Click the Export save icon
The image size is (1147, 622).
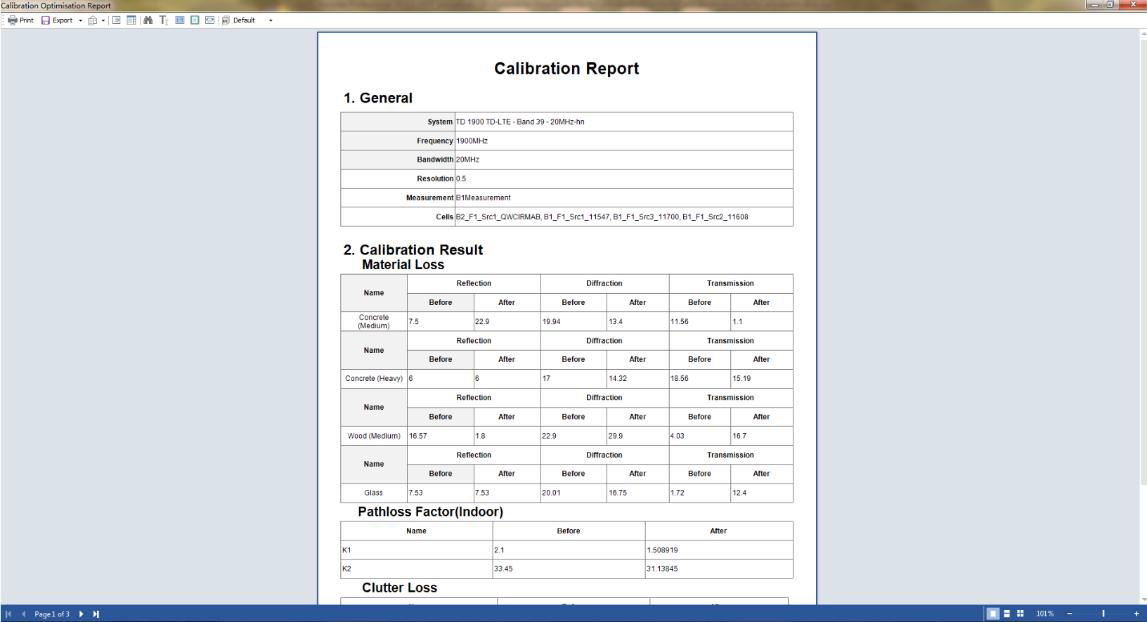pos(46,20)
